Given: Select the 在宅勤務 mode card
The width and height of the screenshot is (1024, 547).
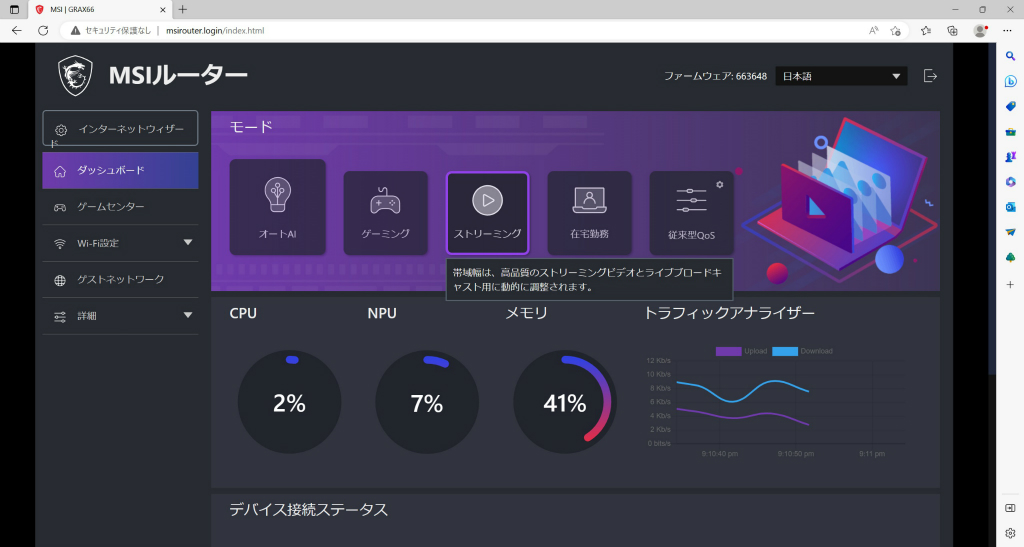Looking at the screenshot, I should [x=589, y=213].
